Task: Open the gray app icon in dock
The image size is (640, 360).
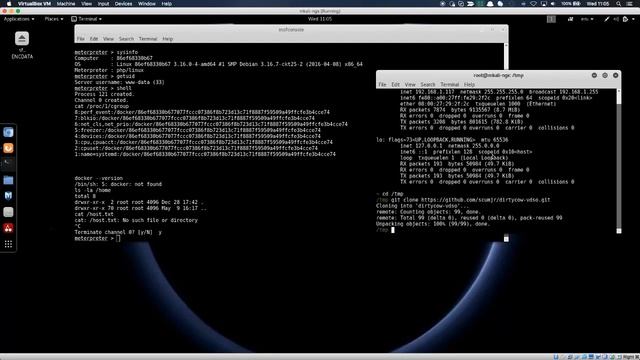Action: 8,212
